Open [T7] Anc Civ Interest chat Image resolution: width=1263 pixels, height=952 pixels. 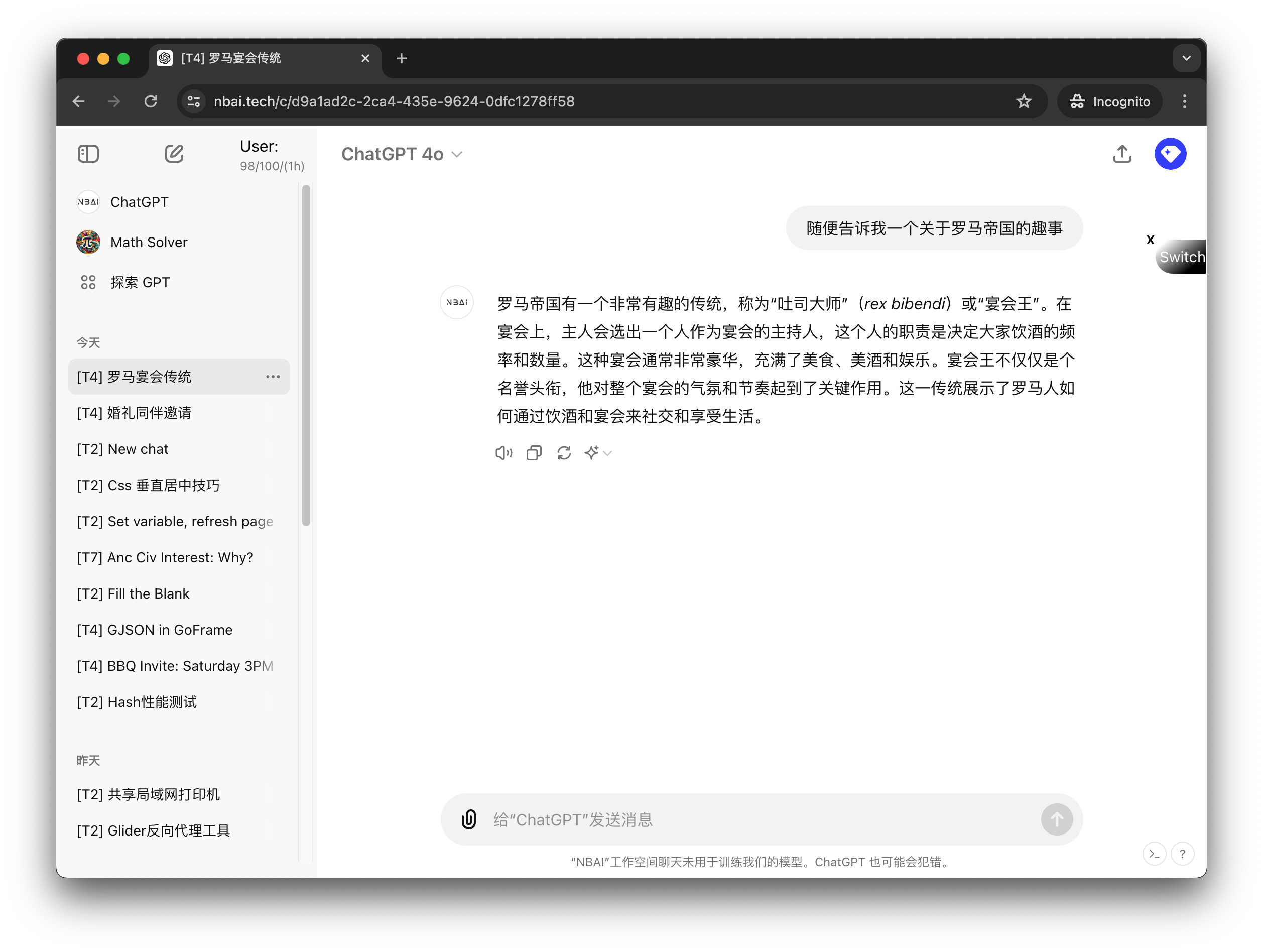179,557
